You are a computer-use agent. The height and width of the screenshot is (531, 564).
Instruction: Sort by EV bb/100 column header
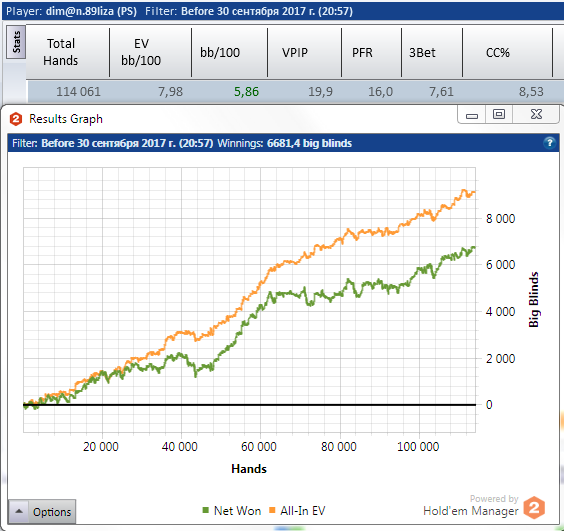150,52
